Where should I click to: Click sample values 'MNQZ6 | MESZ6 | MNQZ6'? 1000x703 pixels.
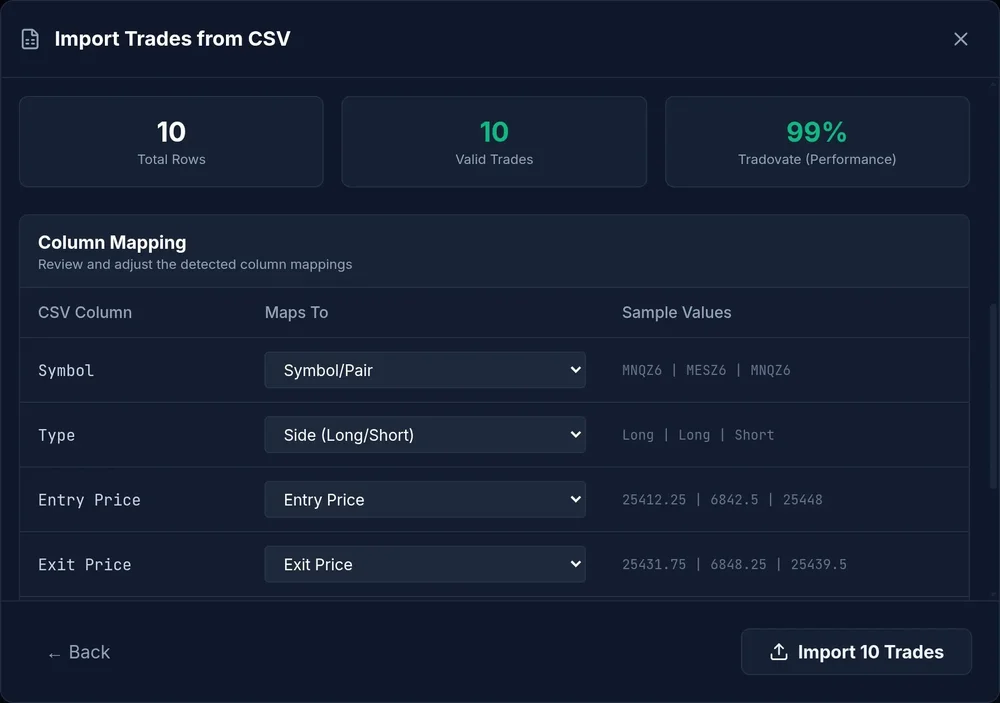[x=706, y=370]
